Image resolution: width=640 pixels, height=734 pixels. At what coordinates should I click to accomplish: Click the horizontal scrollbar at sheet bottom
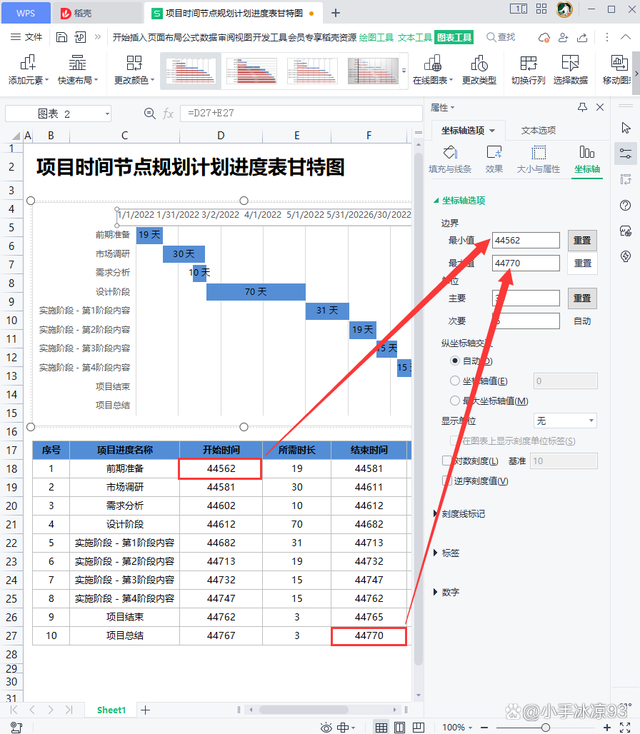[x=303, y=710]
